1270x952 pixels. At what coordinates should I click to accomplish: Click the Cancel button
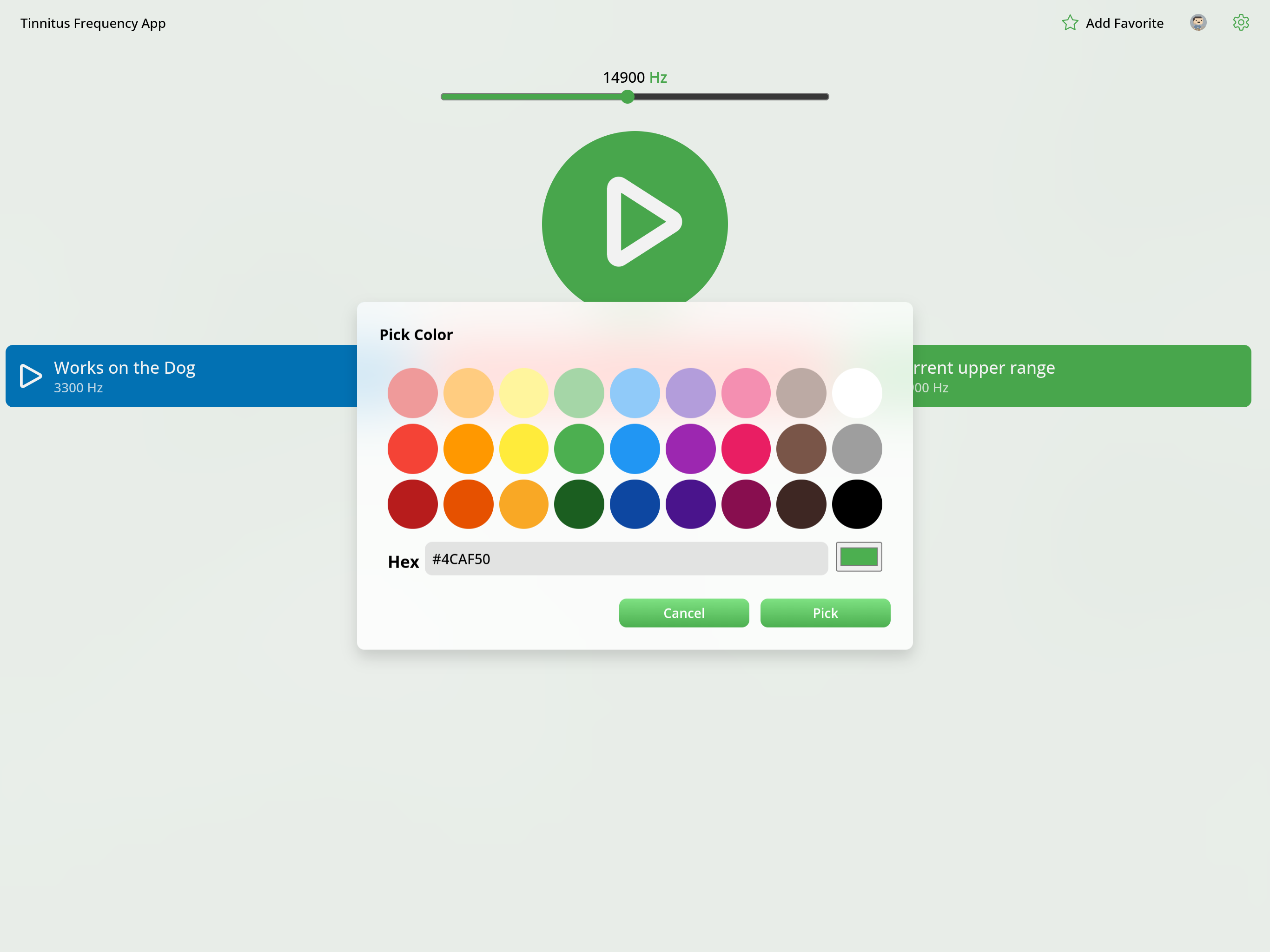point(684,613)
